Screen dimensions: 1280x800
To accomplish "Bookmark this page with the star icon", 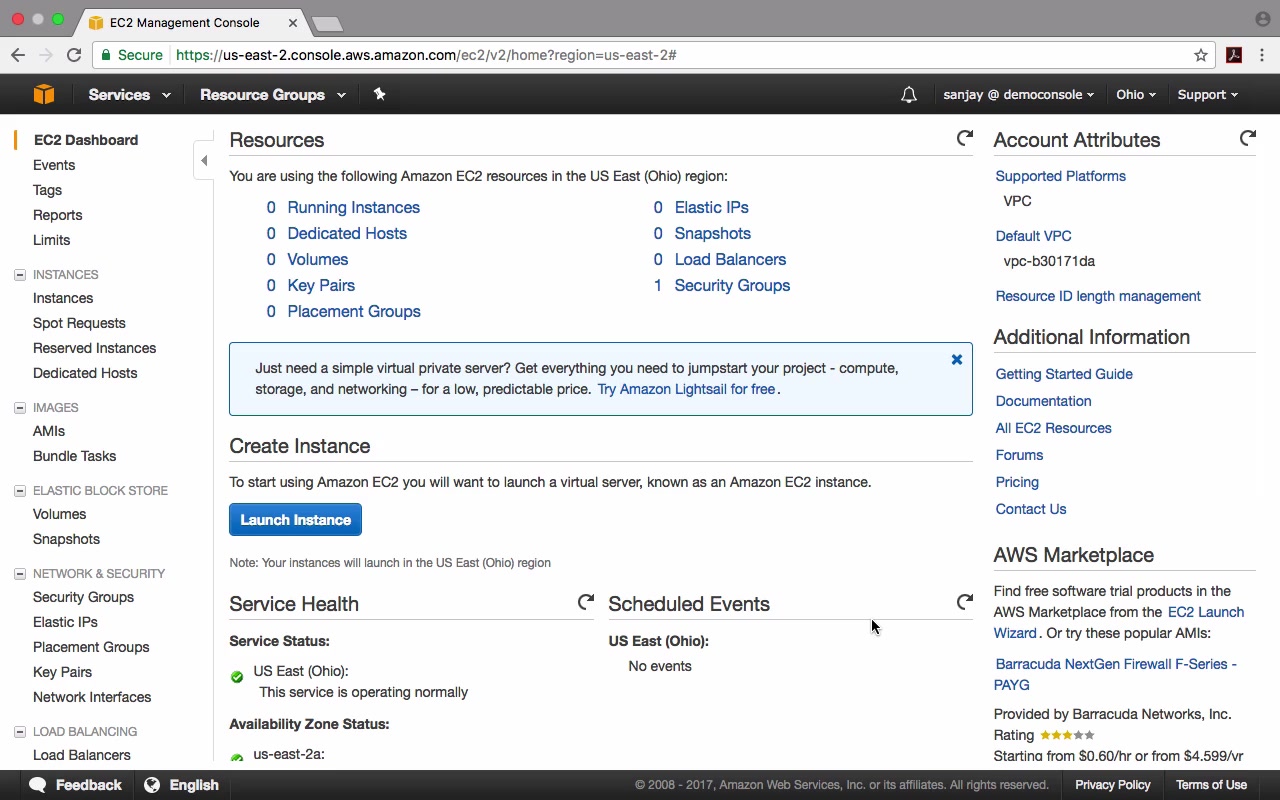I will pyautogui.click(x=1201, y=55).
